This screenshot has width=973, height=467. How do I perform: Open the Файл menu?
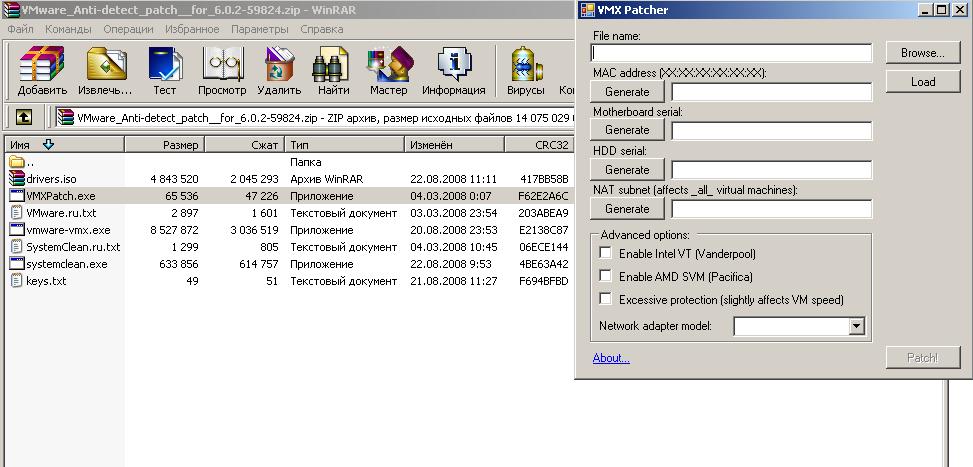20,29
